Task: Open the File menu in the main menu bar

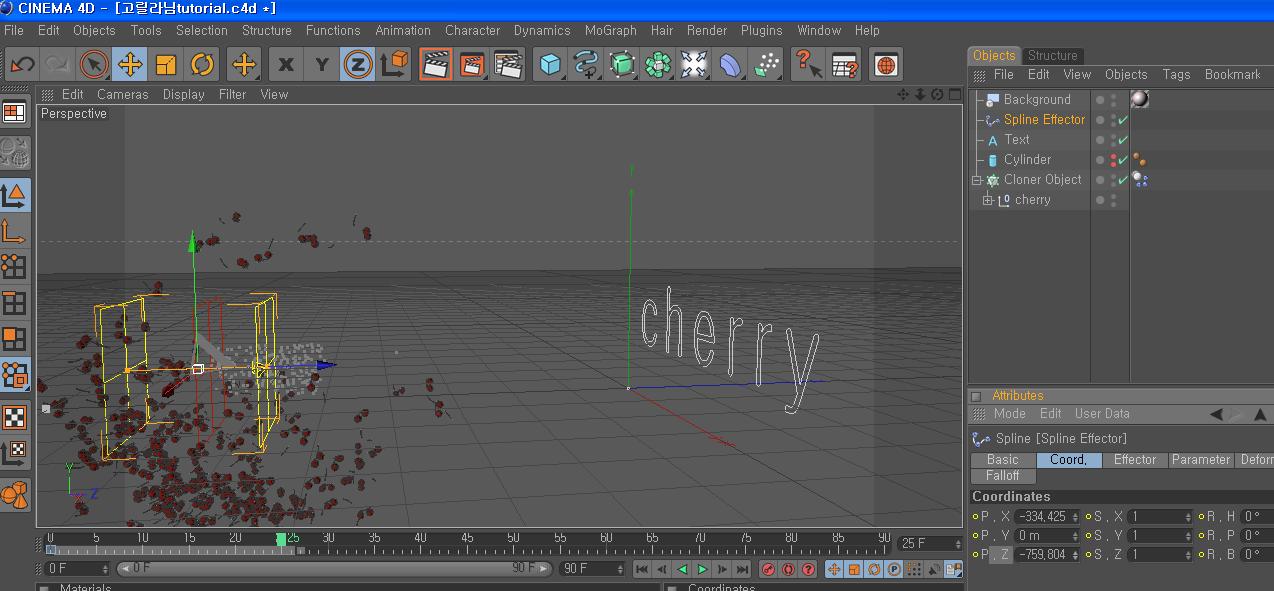Action: pos(14,30)
